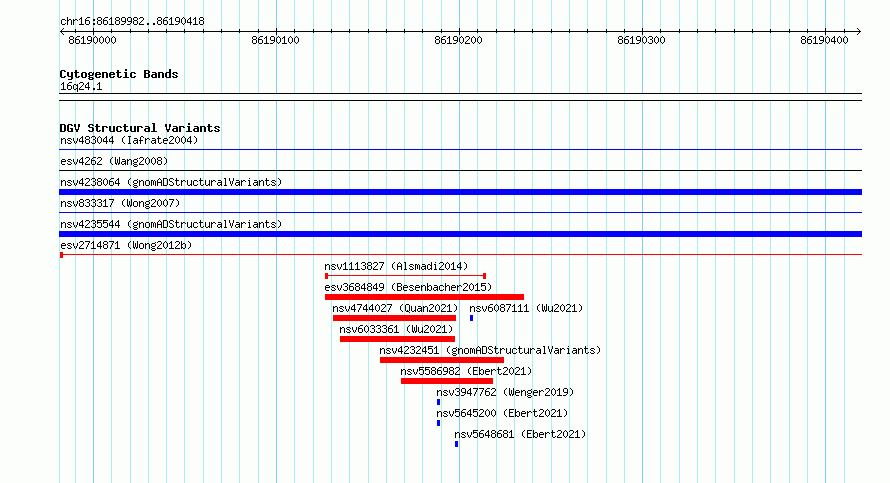Viewport: 890px width, 483px height.
Task: Select the nsv5645200 (Ebert2021) label
Action: click(502, 413)
